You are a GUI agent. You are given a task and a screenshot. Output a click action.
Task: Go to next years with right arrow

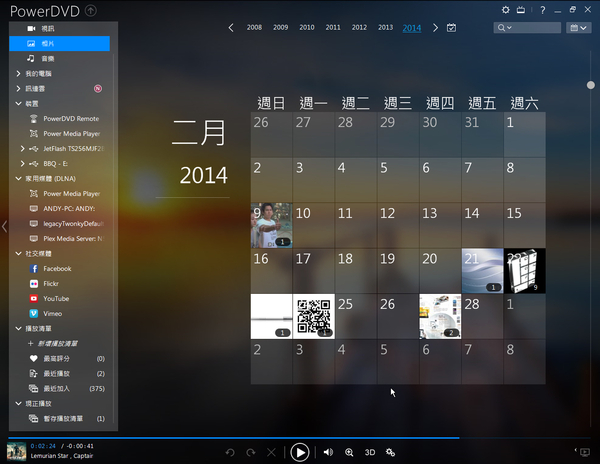[x=435, y=28]
